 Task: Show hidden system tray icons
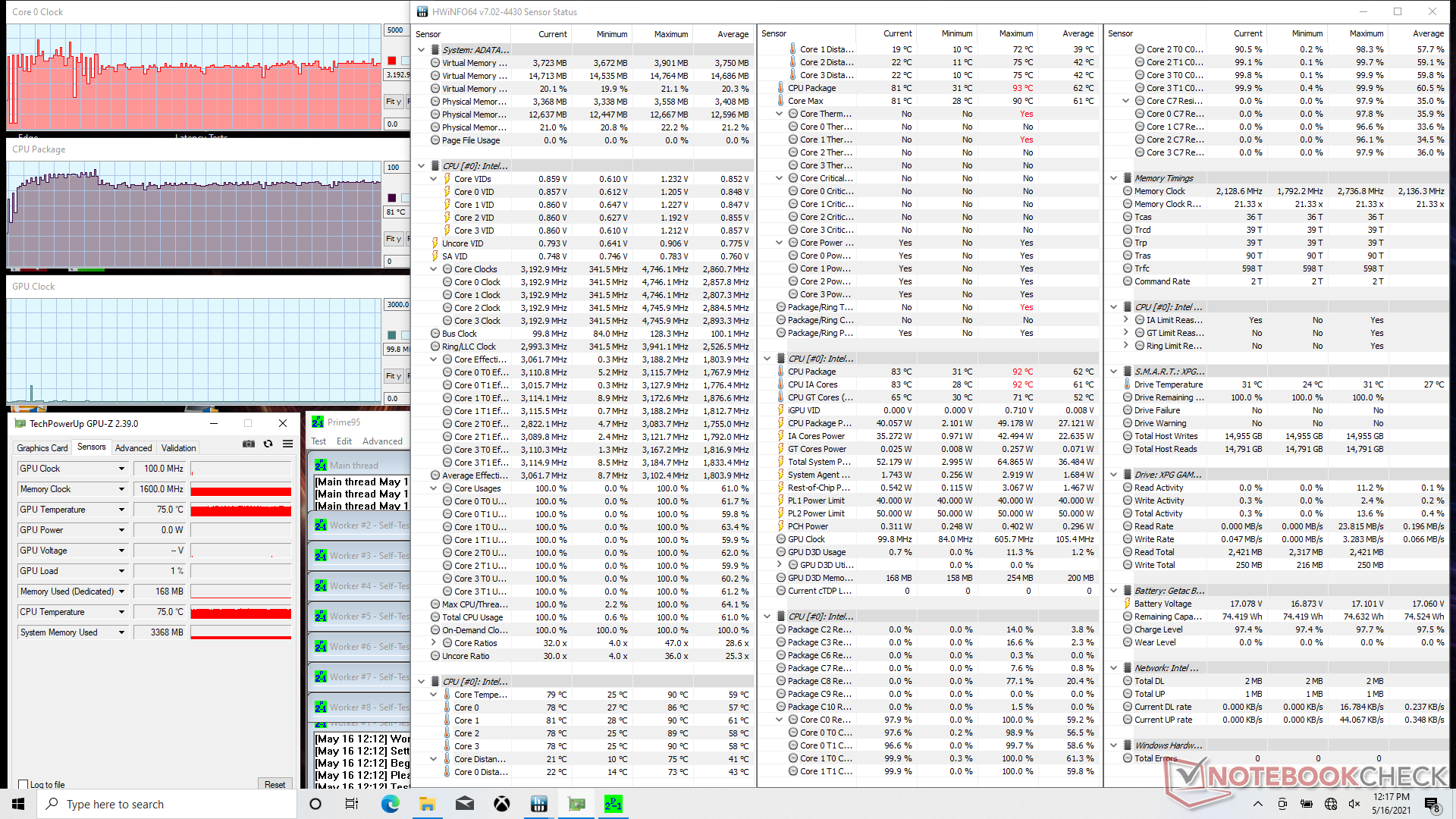[1258, 804]
